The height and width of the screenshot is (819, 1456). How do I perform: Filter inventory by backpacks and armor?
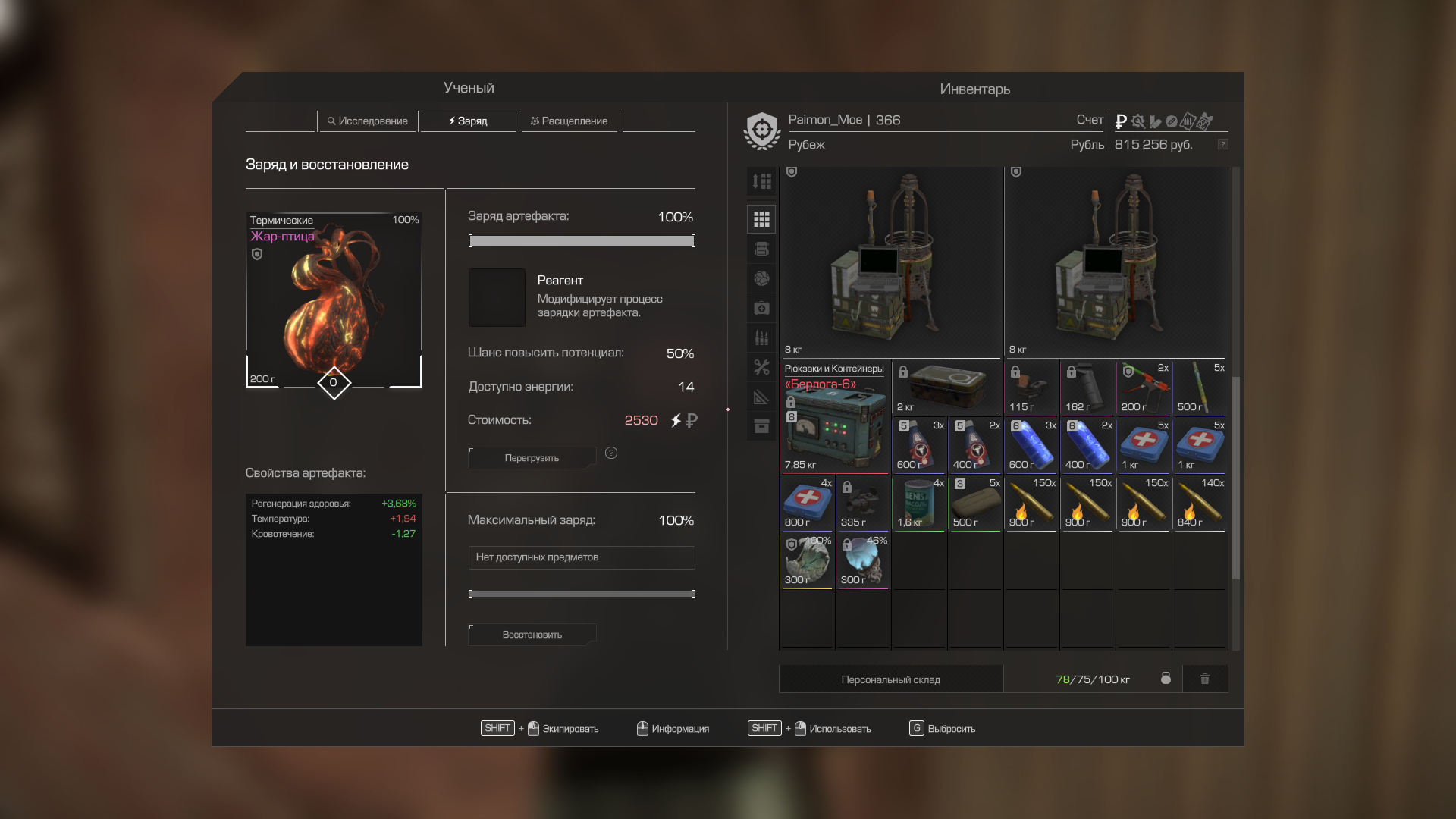[x=761, y=249]
